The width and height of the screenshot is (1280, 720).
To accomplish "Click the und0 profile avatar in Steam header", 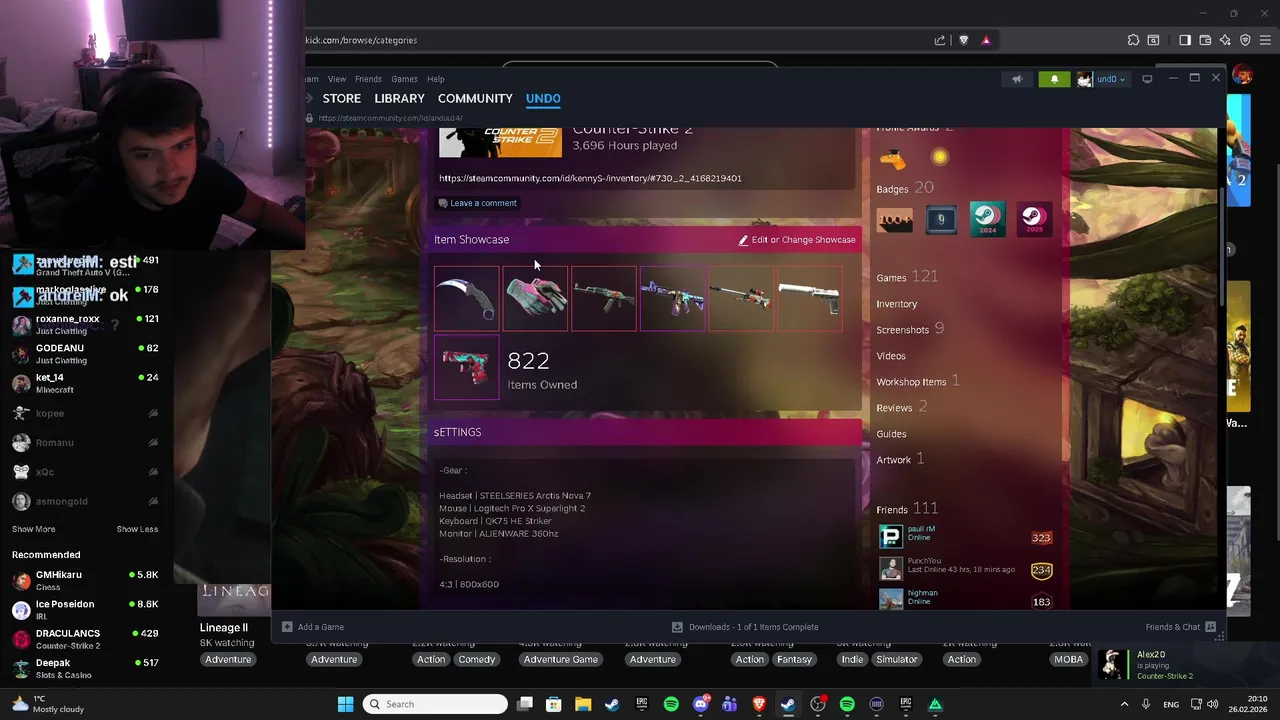I will pyautogui.click(x=1085, y=79).
